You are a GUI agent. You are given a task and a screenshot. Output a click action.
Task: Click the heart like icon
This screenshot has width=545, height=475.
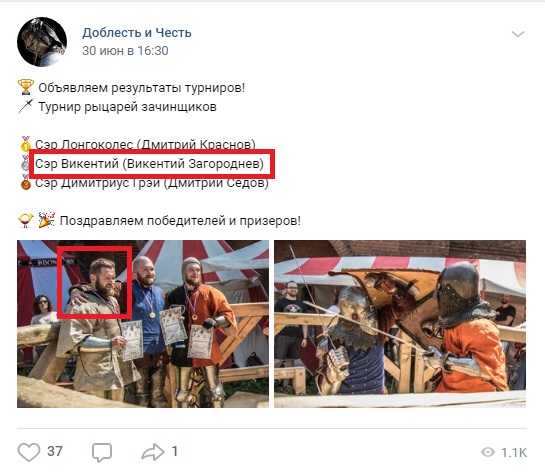[x=29, y=452]
